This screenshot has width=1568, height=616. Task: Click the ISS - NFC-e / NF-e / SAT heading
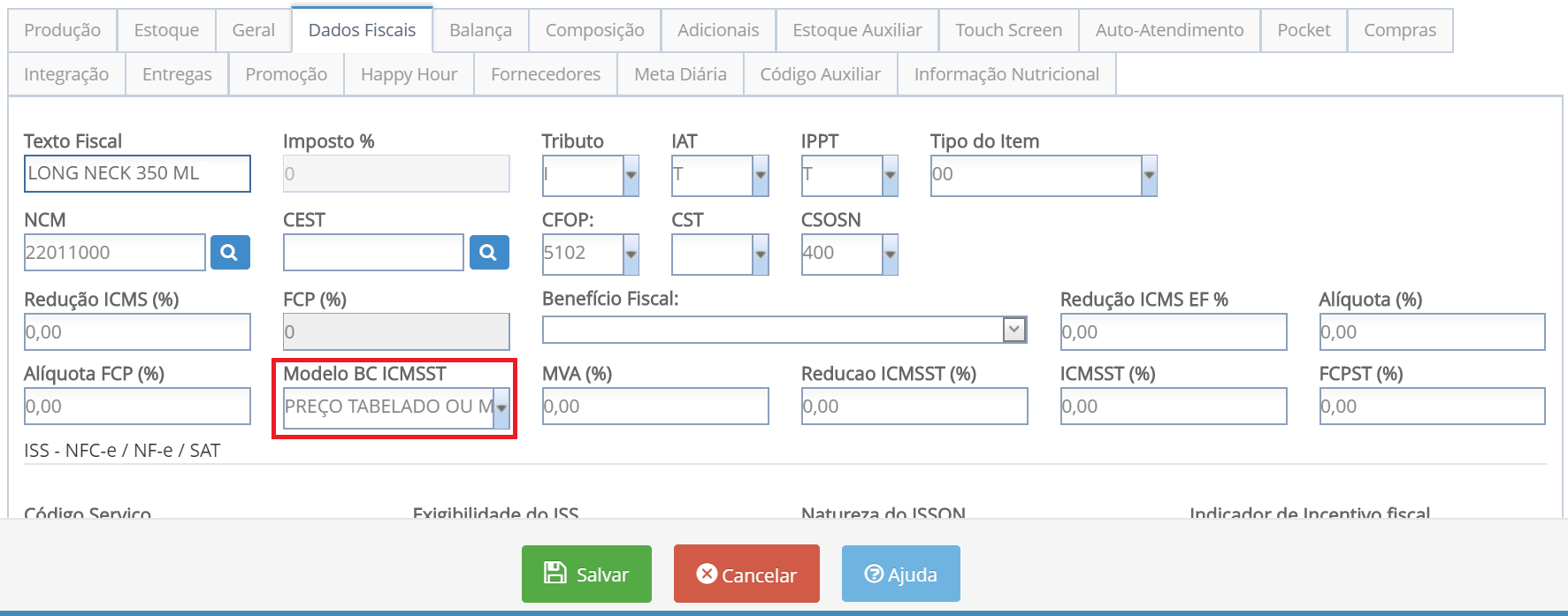[122, 451]
